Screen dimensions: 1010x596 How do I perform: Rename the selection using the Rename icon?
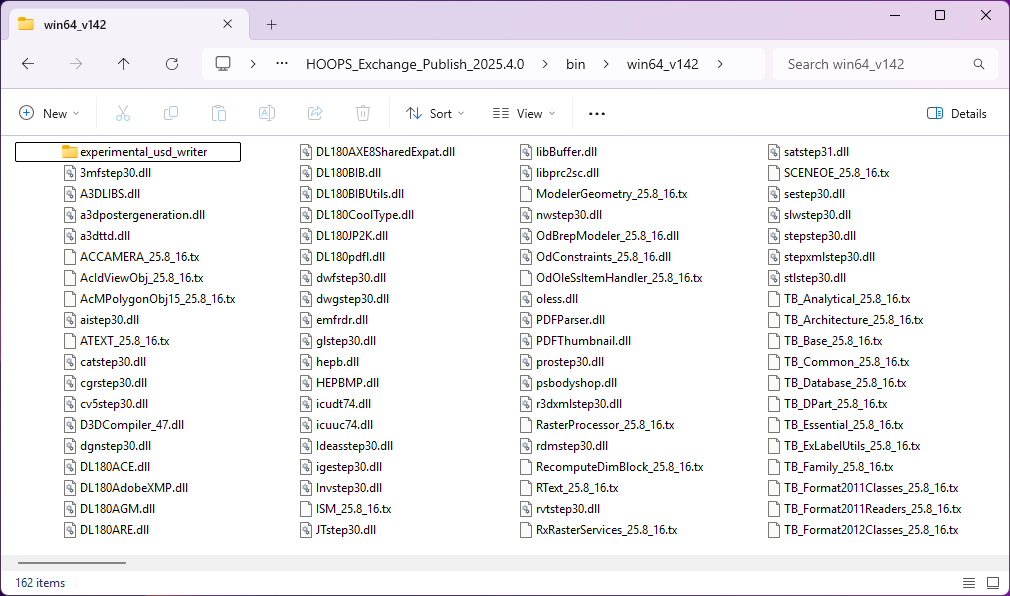(x=267, y=113)
